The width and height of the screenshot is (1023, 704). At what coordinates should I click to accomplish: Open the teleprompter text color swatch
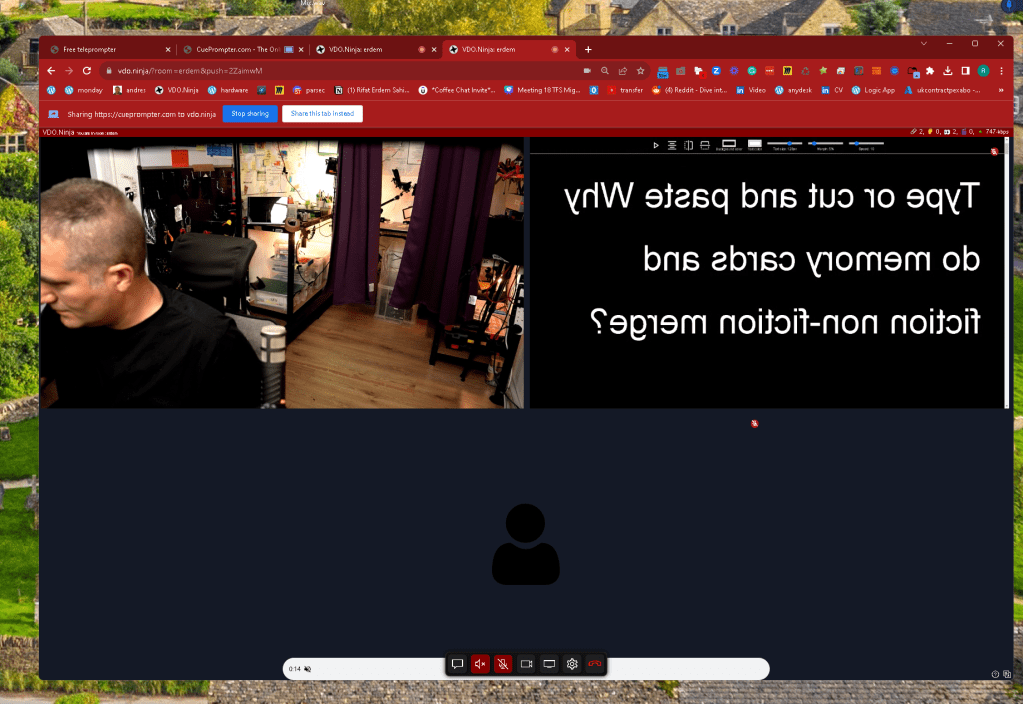754,144
